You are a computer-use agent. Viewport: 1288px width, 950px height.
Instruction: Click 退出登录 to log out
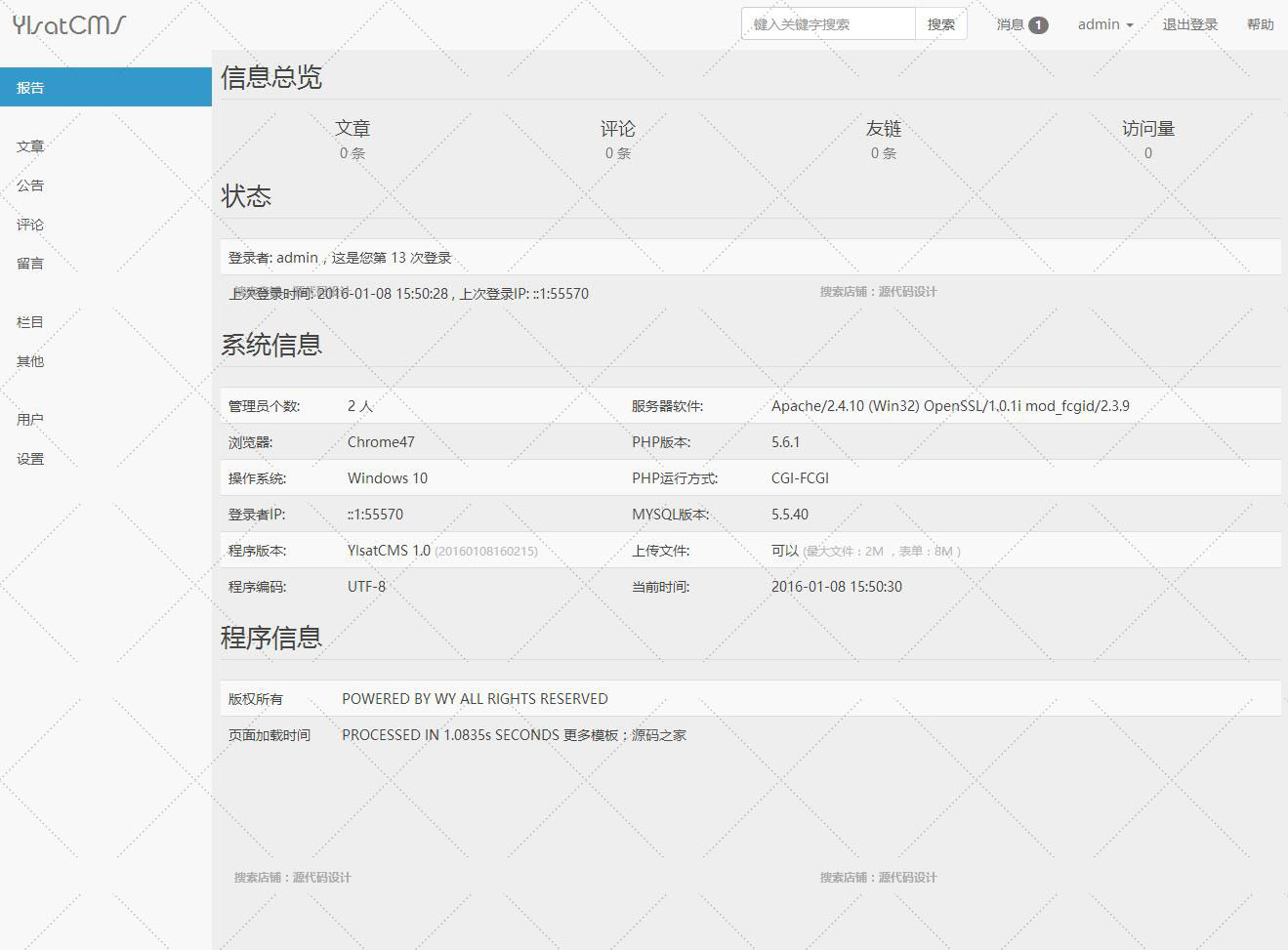pos(1189,24)
